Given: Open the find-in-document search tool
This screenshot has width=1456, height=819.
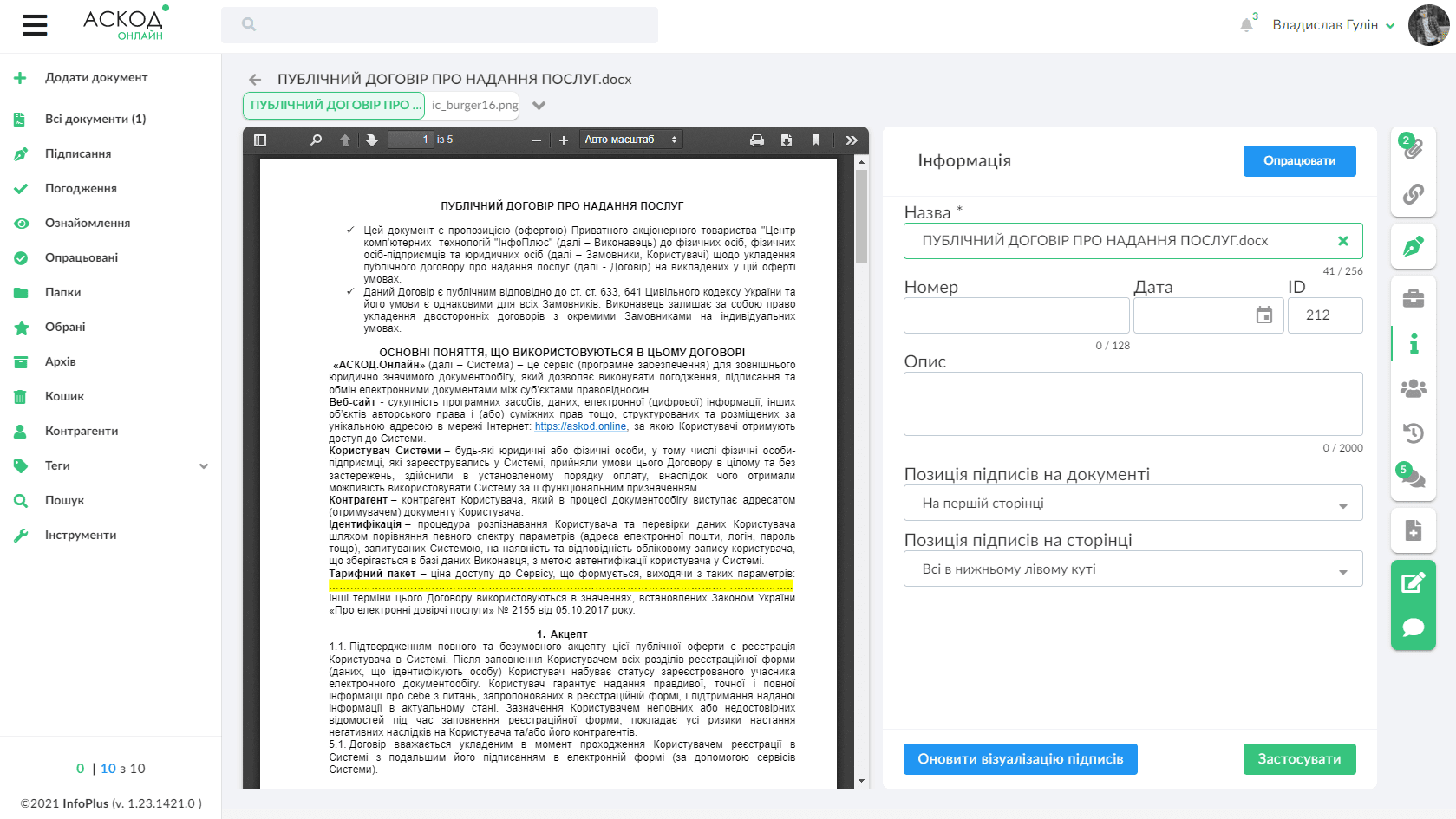Looking at the screenshot, I should [317, 140].
